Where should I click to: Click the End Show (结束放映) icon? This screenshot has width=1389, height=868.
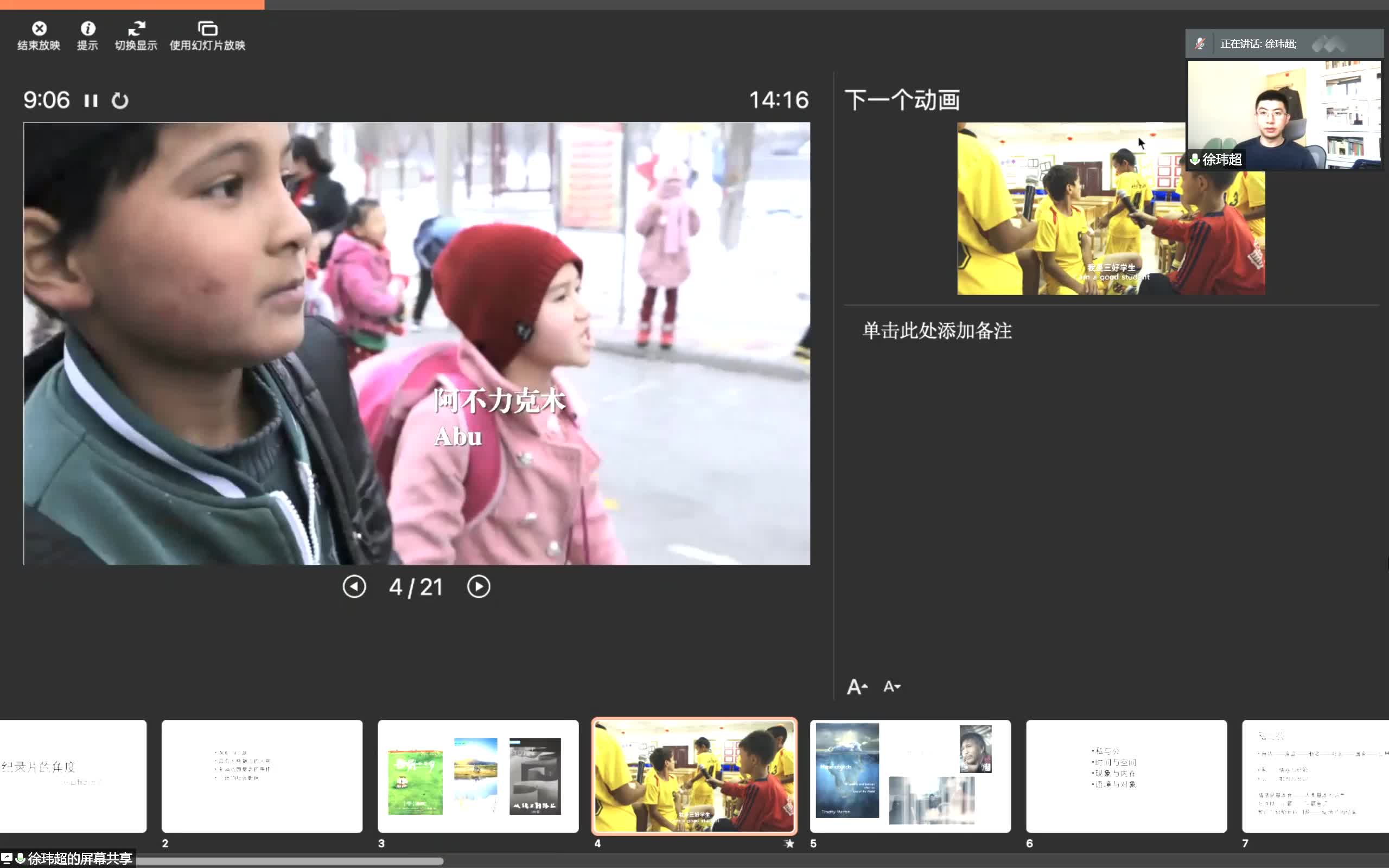[x=39, y=29]
